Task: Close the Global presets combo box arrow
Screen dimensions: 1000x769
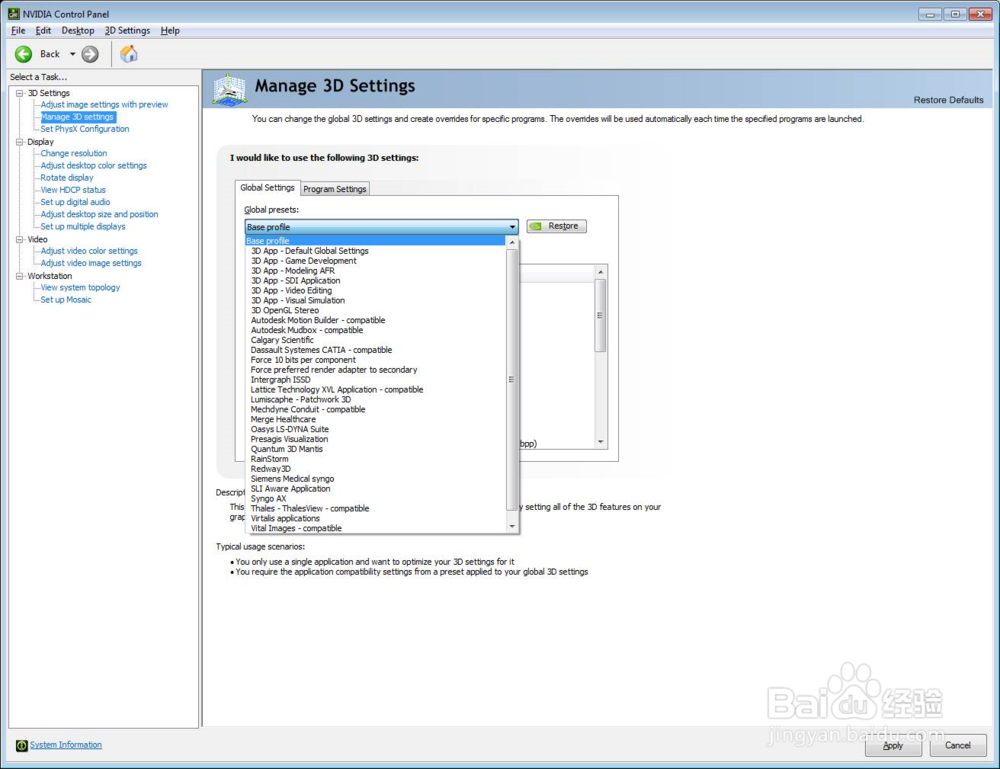Action: click(x=512, y=227)
